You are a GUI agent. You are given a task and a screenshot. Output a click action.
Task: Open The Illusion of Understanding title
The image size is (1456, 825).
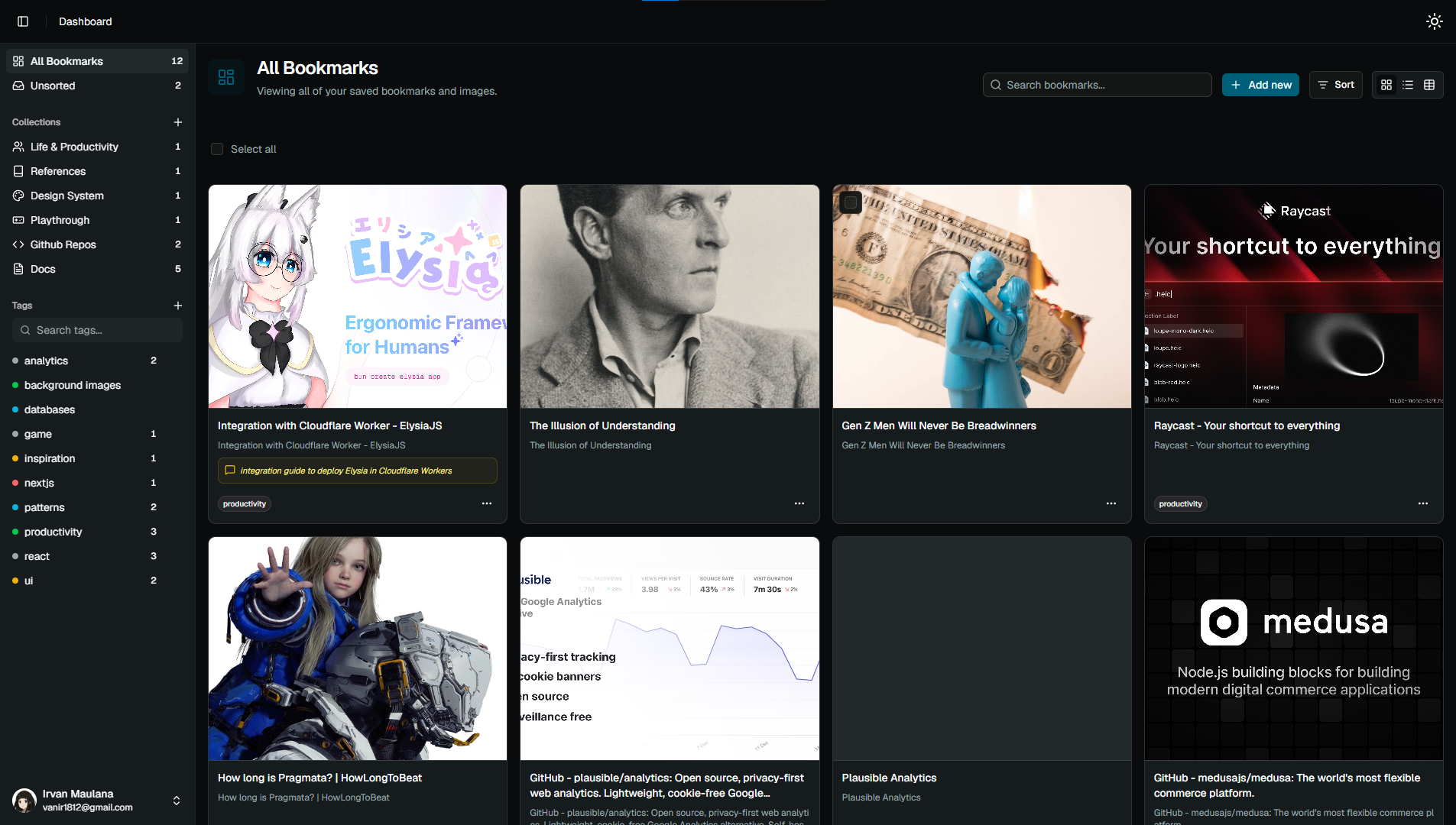(x=602, y=425)
